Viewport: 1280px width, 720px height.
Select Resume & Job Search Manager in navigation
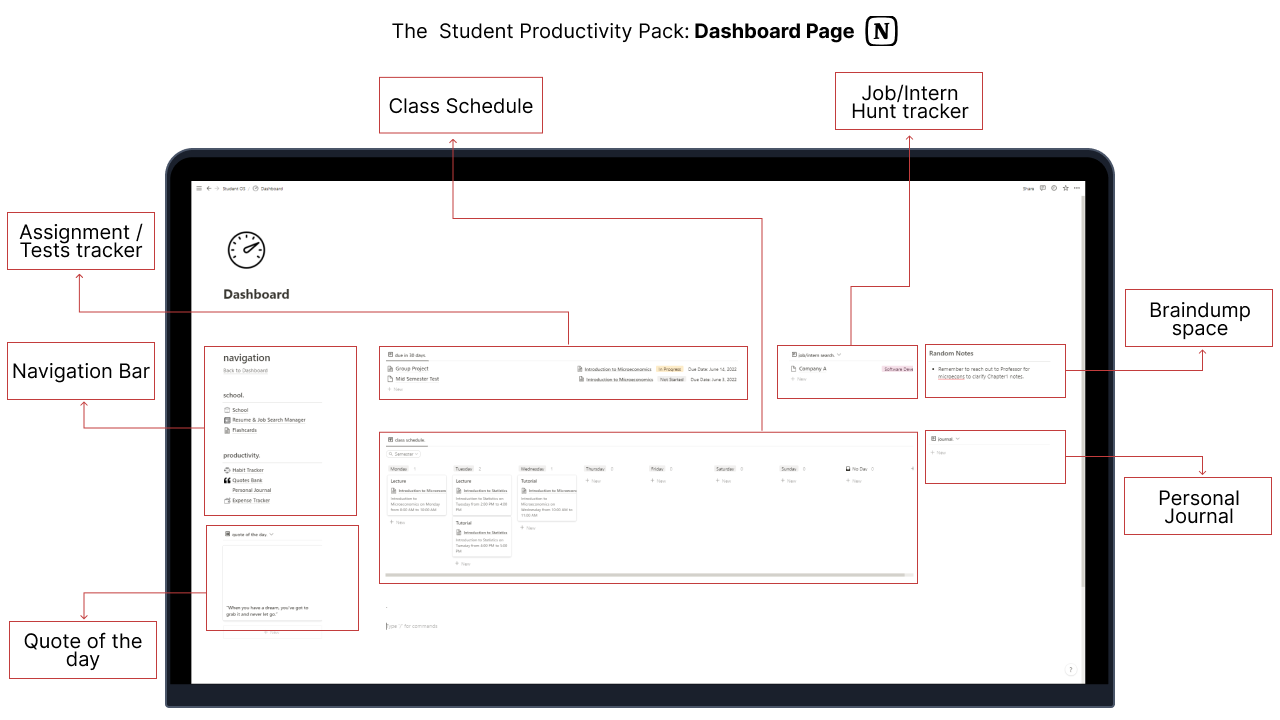coord(268,420)
